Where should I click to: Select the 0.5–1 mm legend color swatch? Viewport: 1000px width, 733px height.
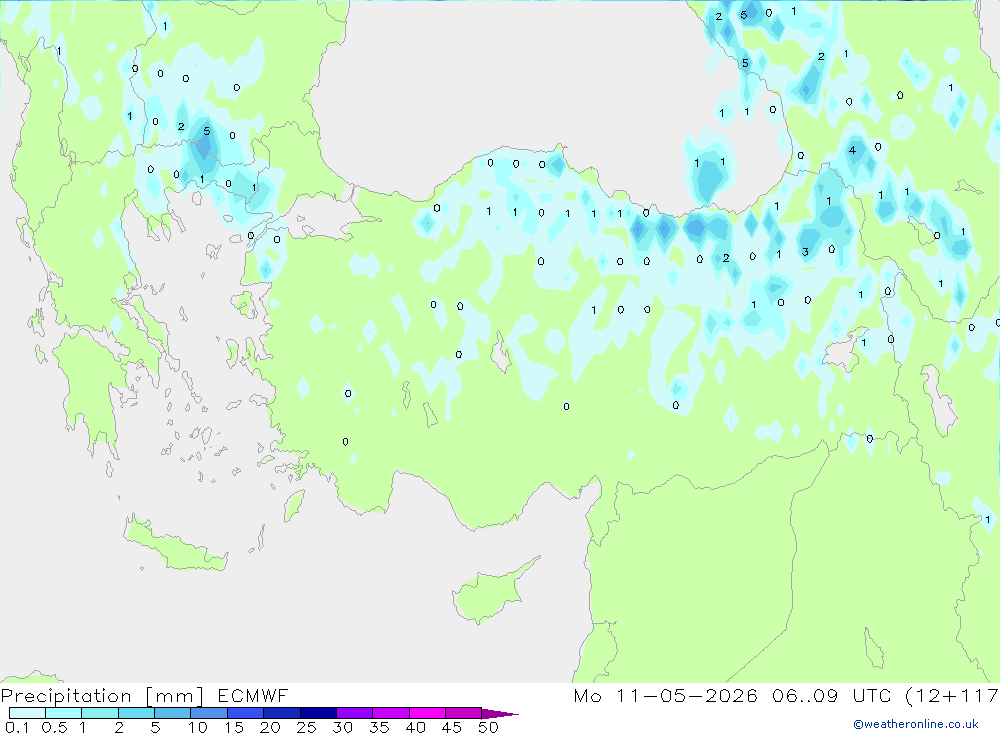click(x=63, y=713)
